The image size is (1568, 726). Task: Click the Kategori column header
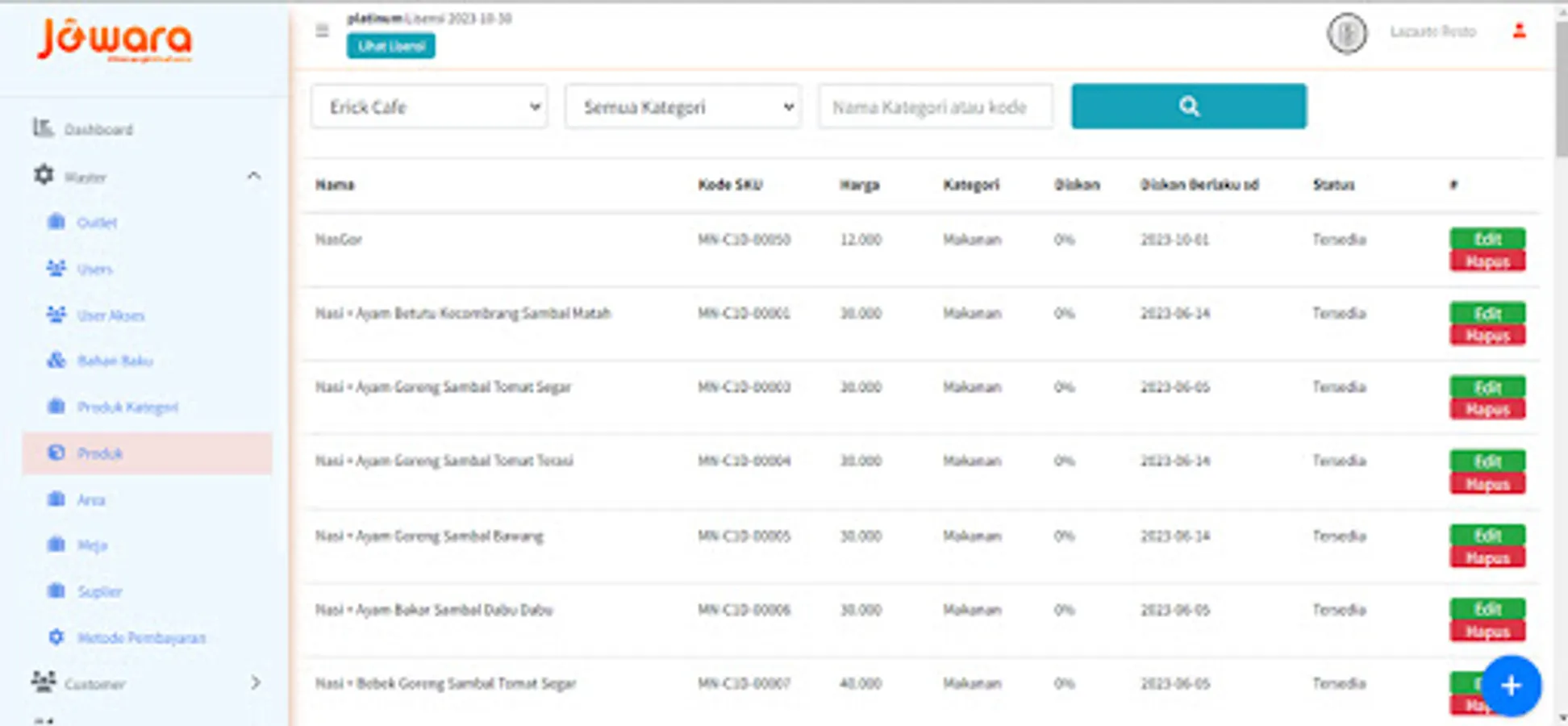pos(971,185)
